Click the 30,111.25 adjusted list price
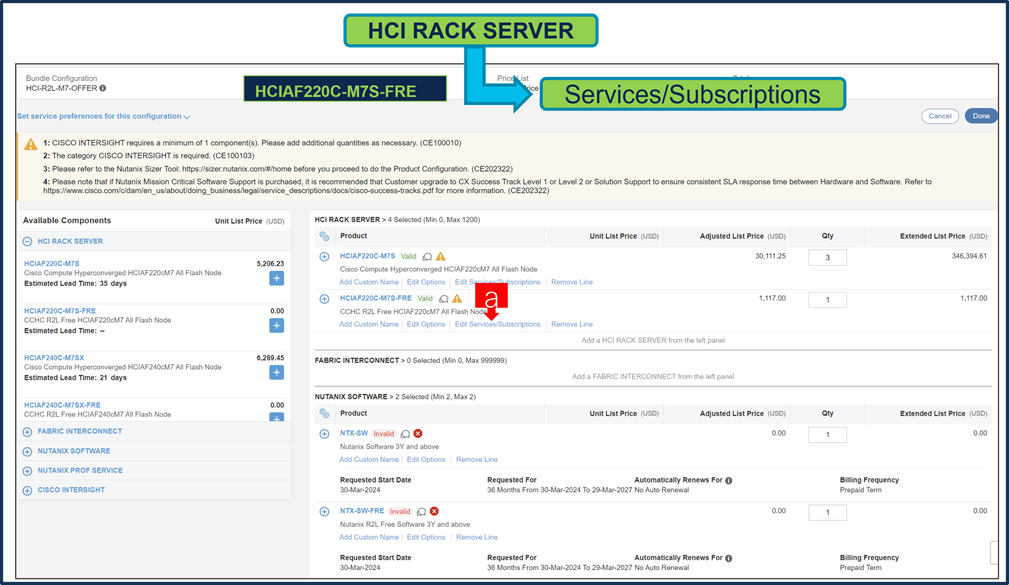1009x585 pixels. coord(770,256)
